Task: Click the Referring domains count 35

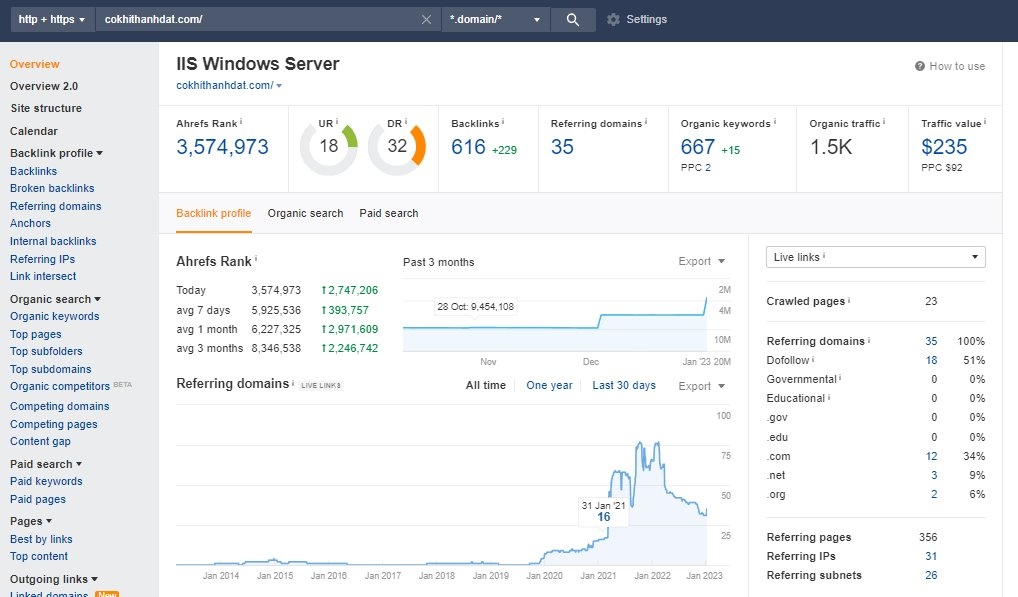Action: tap(562, 147)
